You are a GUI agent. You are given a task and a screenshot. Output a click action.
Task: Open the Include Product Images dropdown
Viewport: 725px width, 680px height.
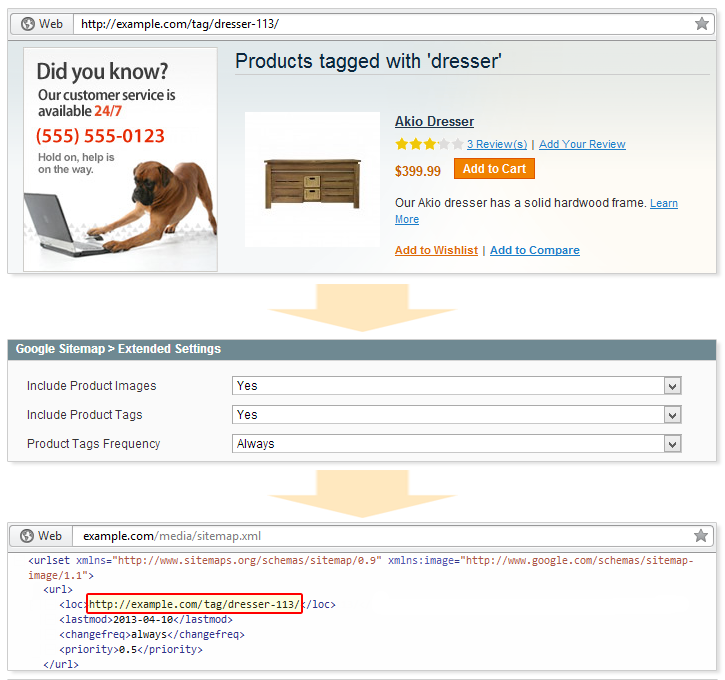click(x=456, y=386)
